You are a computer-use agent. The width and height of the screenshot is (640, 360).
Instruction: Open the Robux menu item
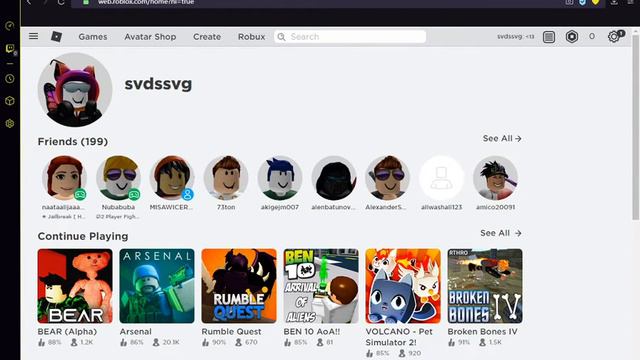point(251,37)
